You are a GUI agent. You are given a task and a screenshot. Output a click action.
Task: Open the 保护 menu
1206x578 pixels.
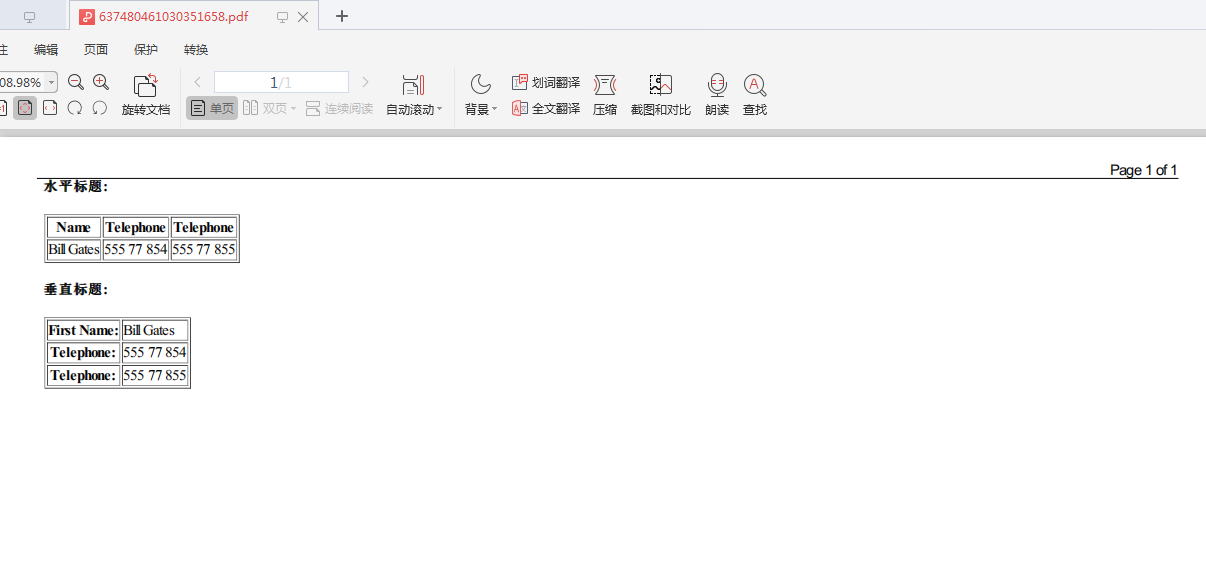[146, 50]
